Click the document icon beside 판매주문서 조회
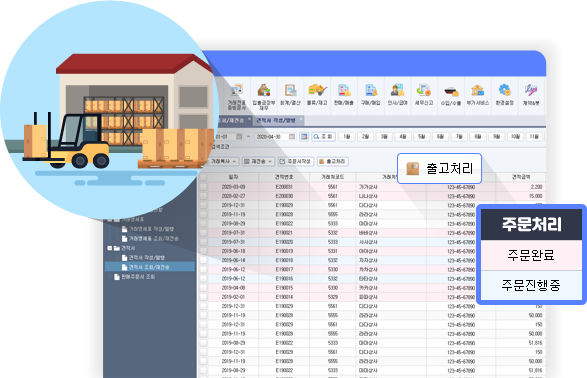587x378 pixels. point(117,277)
